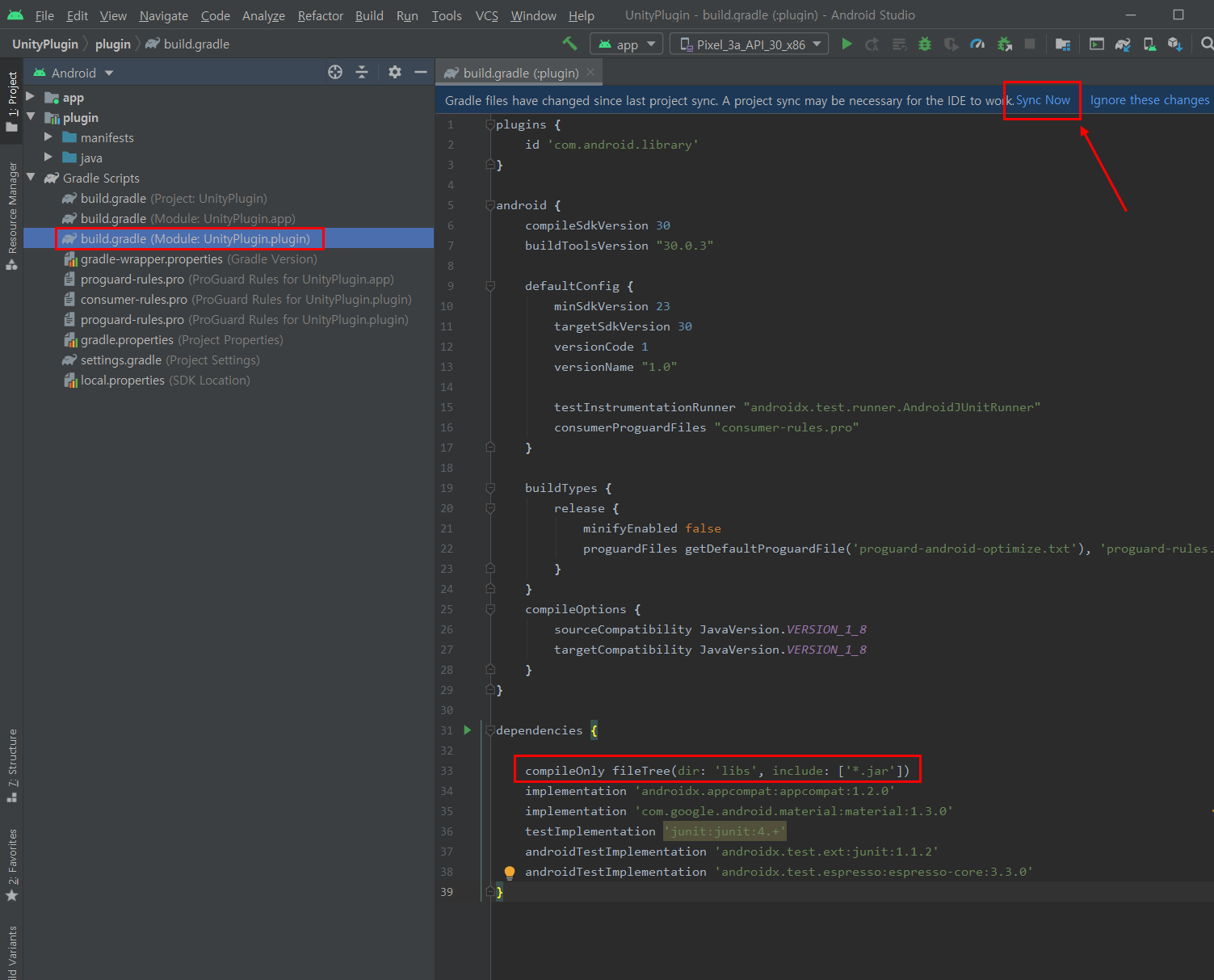
Task: Select local.properties (SDK Location)
Action: coord(165,380)
